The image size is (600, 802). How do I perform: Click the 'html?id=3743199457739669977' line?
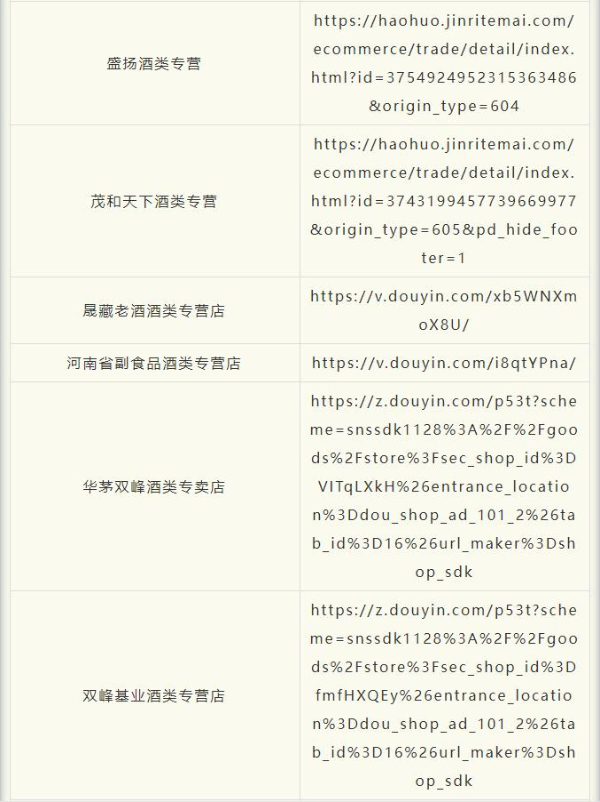[443, 201]
